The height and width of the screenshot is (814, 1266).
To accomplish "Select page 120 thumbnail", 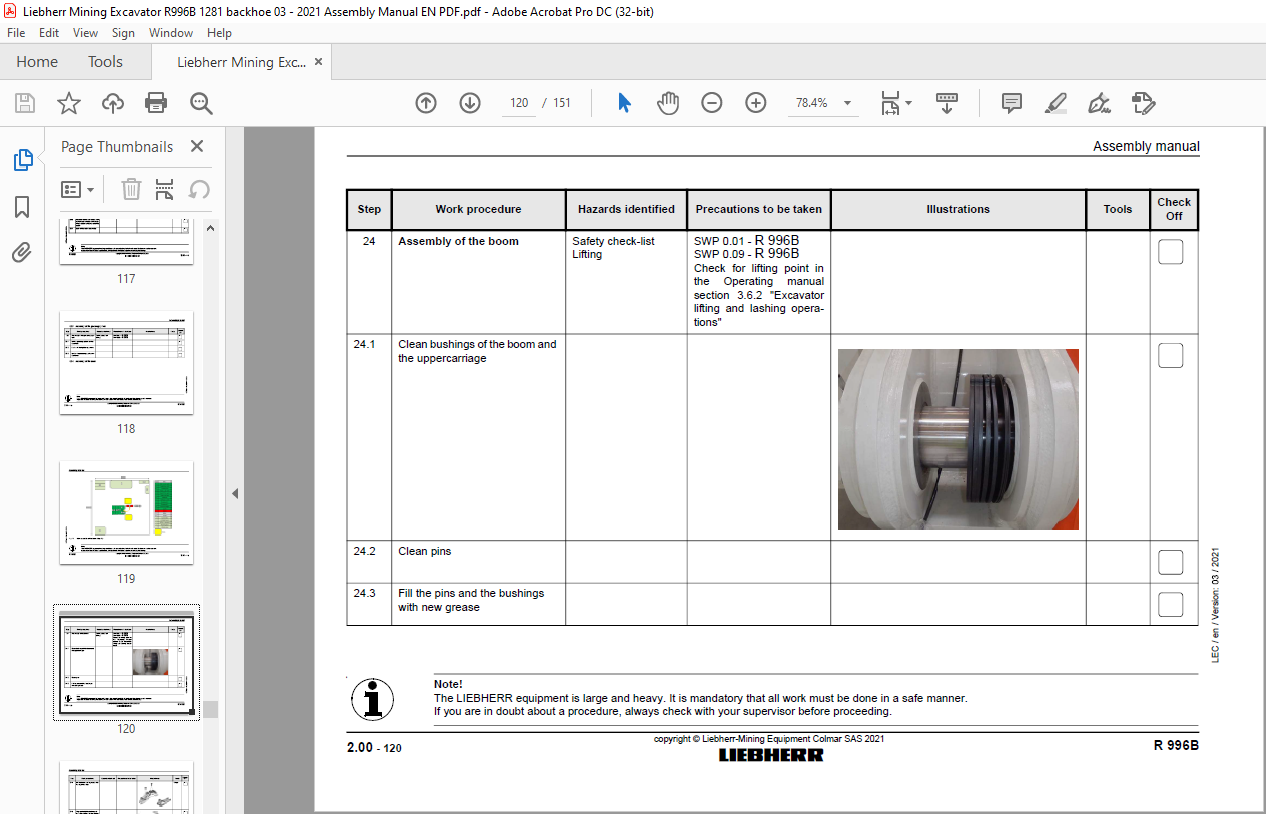I will pyautogui.click(x=126, y=662).
